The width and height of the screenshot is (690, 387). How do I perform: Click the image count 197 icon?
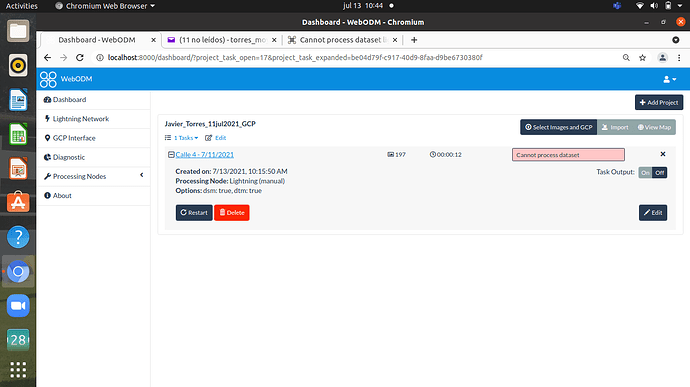(390, 155)
